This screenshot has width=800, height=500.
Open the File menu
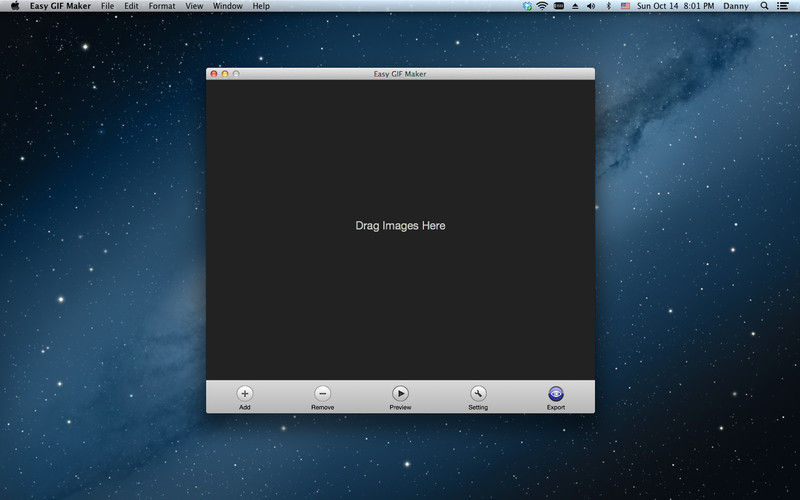107,6
